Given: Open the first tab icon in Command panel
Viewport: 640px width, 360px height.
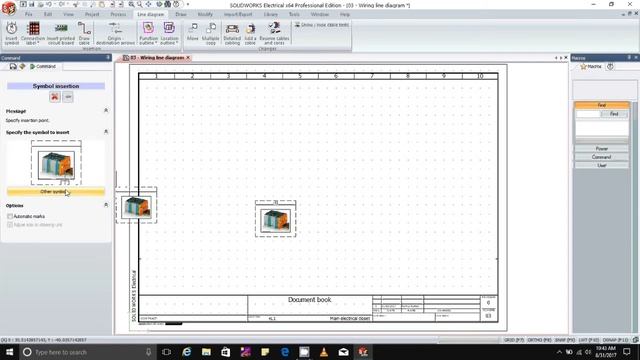Looking at the screenshot, I should (x=13, y=66).
